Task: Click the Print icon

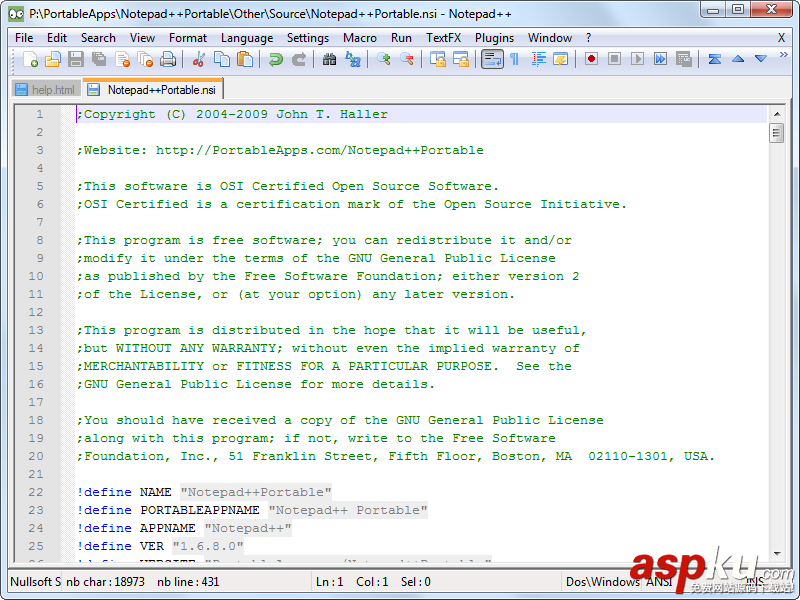Action: [x=168, y=59]
